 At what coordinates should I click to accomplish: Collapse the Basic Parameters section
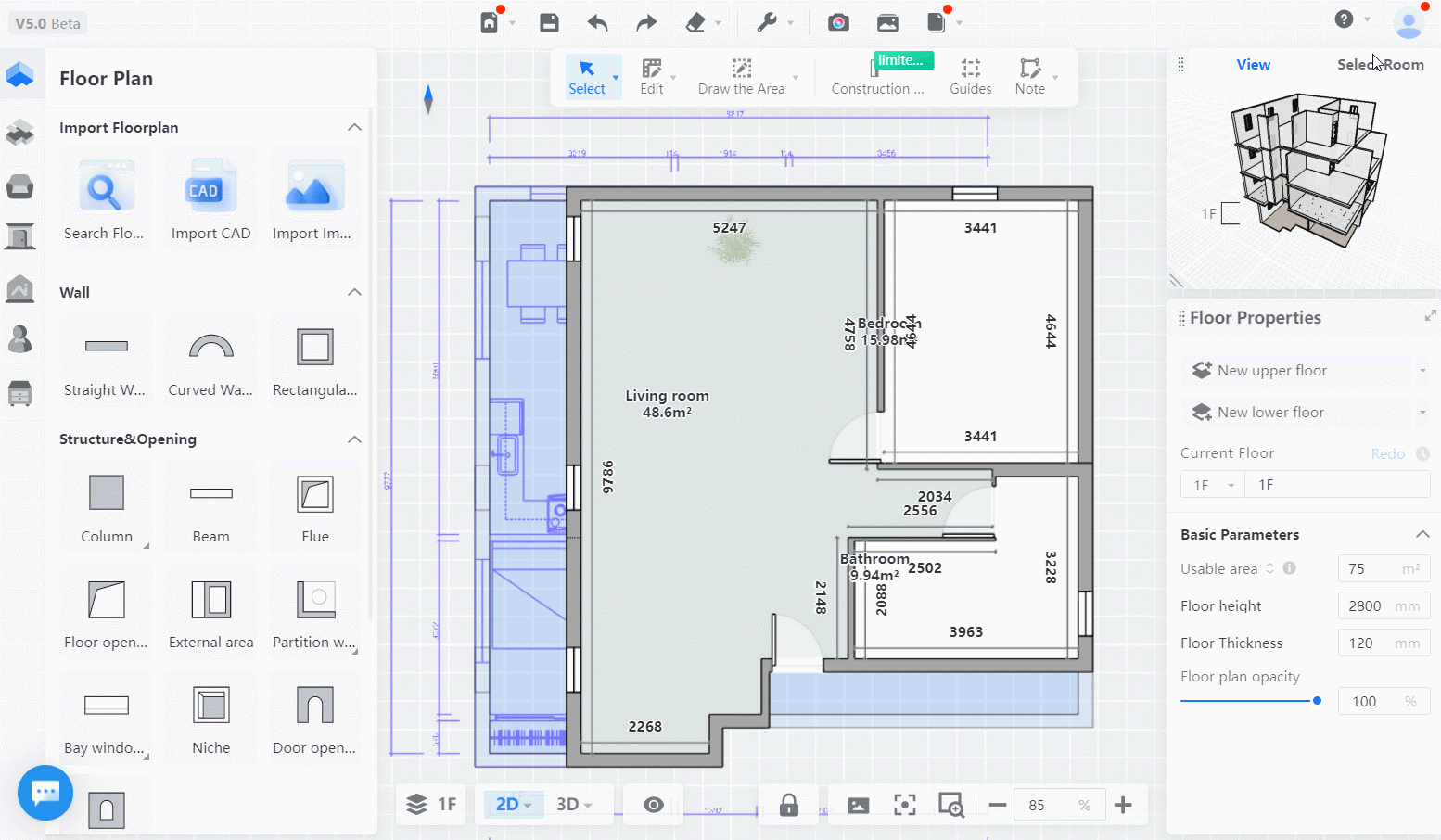pyautogui.click(x=1422, y=534)
